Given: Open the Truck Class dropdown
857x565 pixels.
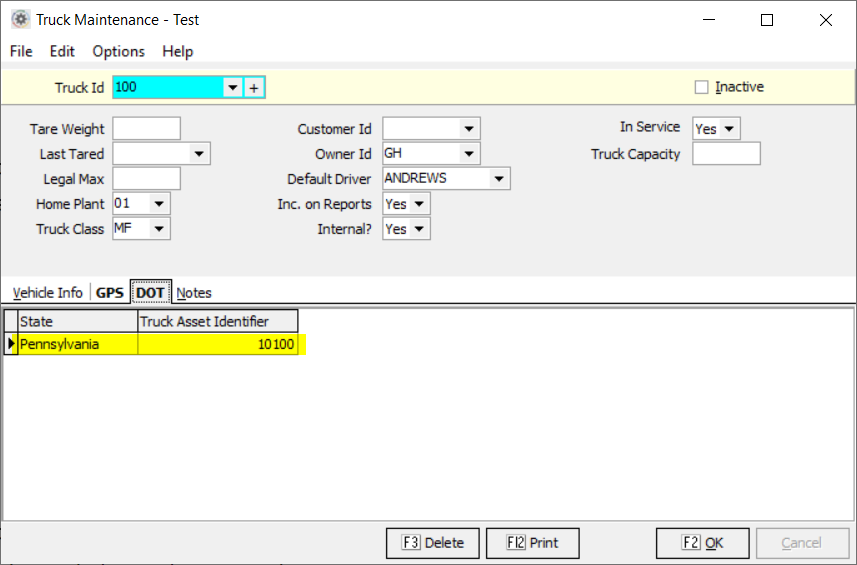Looking at the screenshot, I should pyautogui.click(x=159, y=229).
